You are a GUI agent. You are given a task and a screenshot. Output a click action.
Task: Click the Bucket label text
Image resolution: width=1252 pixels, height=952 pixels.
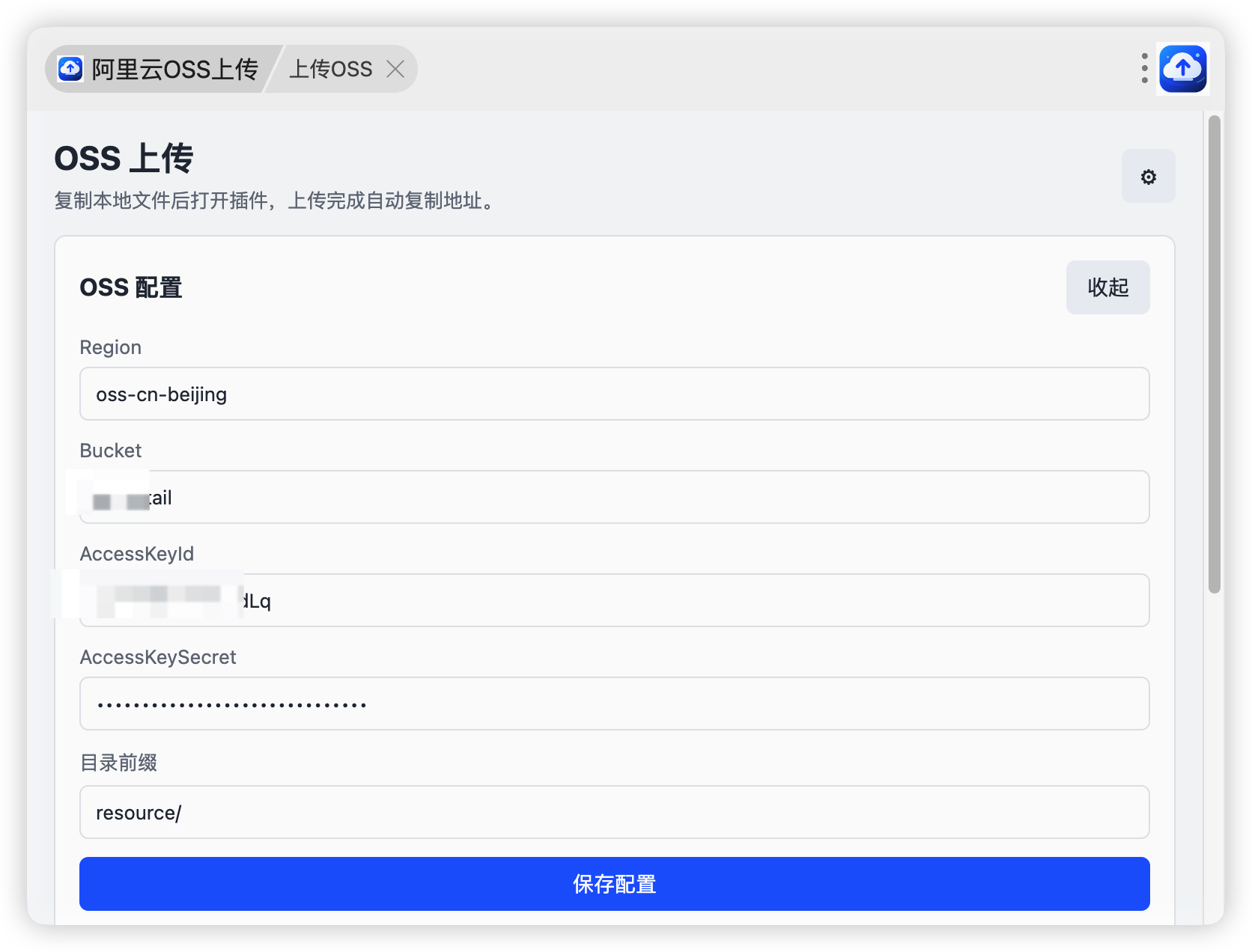111,451
